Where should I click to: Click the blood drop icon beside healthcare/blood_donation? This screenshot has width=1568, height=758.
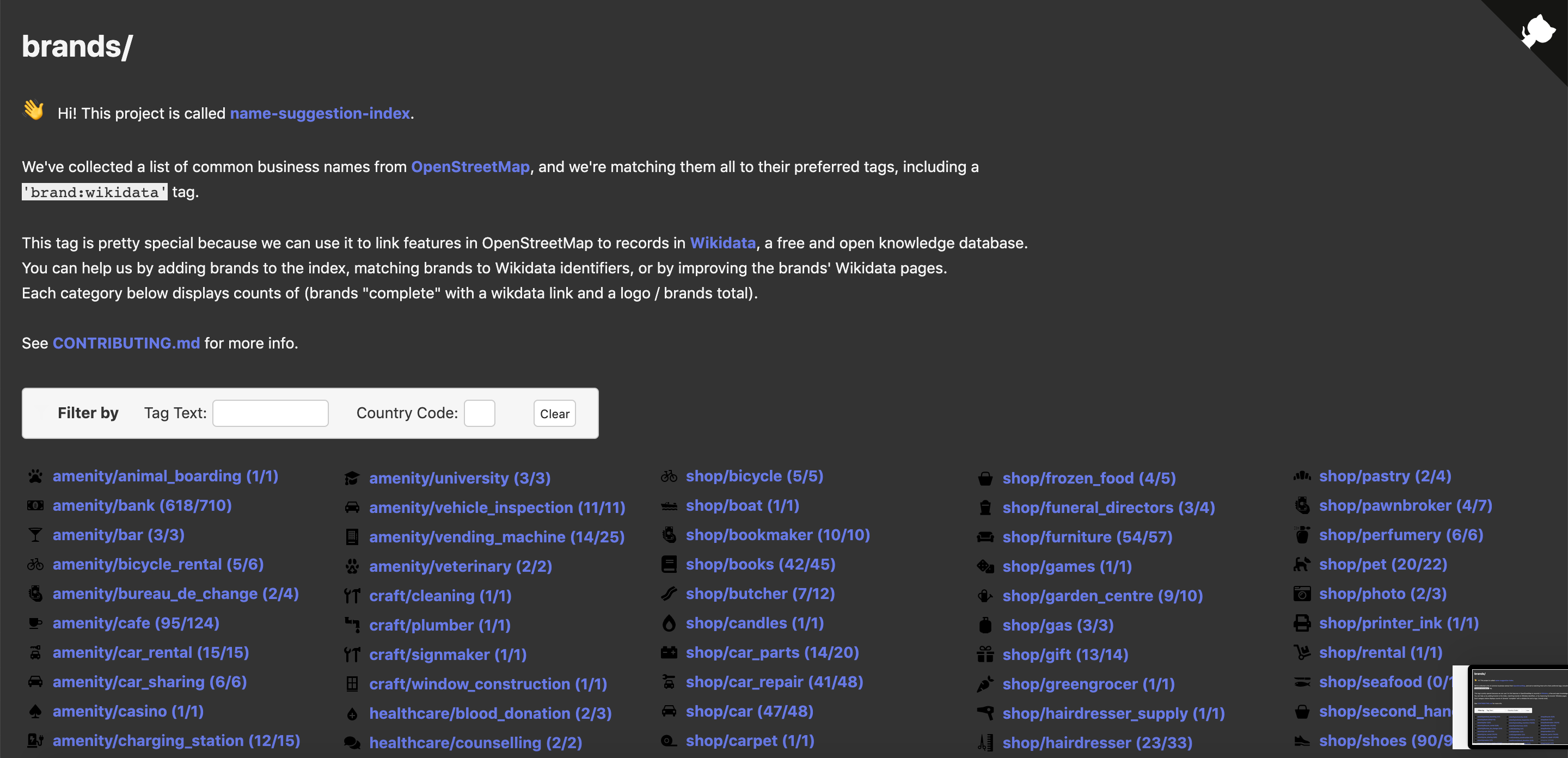point(352,714)
